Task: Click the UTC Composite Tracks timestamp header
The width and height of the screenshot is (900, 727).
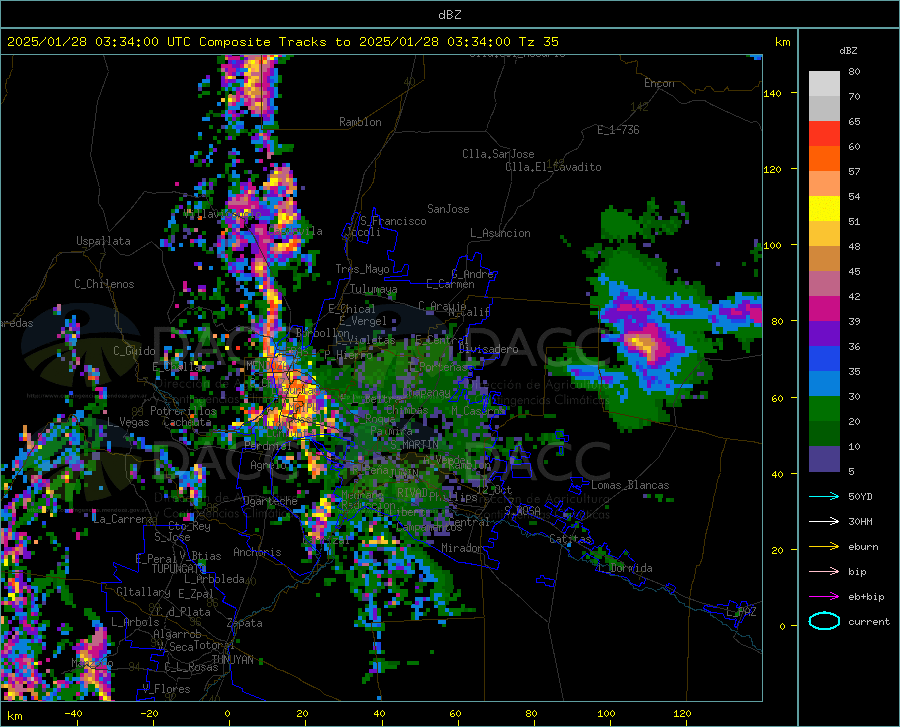Action: tap(282, 42)
